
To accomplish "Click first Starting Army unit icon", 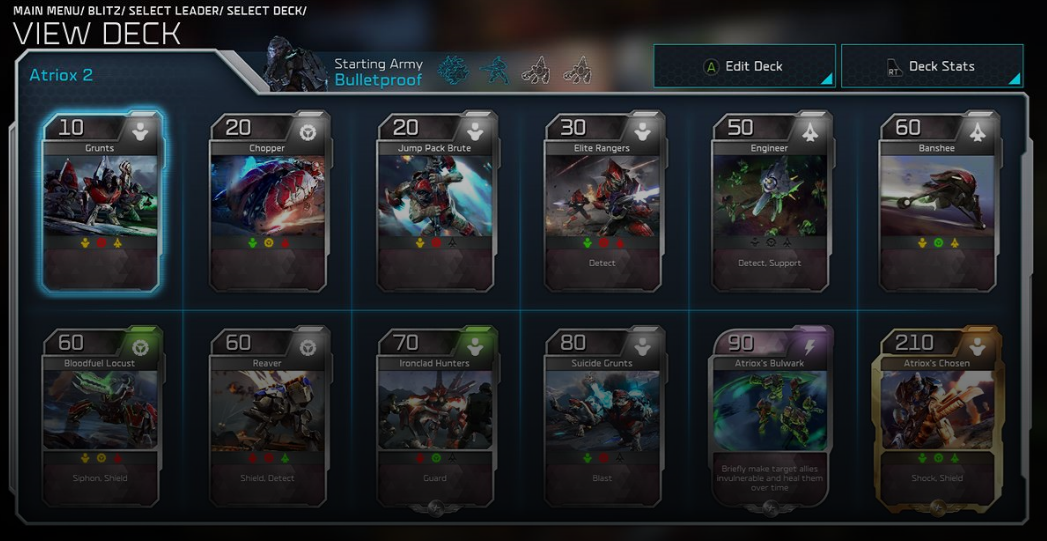I will click(452, 70).
